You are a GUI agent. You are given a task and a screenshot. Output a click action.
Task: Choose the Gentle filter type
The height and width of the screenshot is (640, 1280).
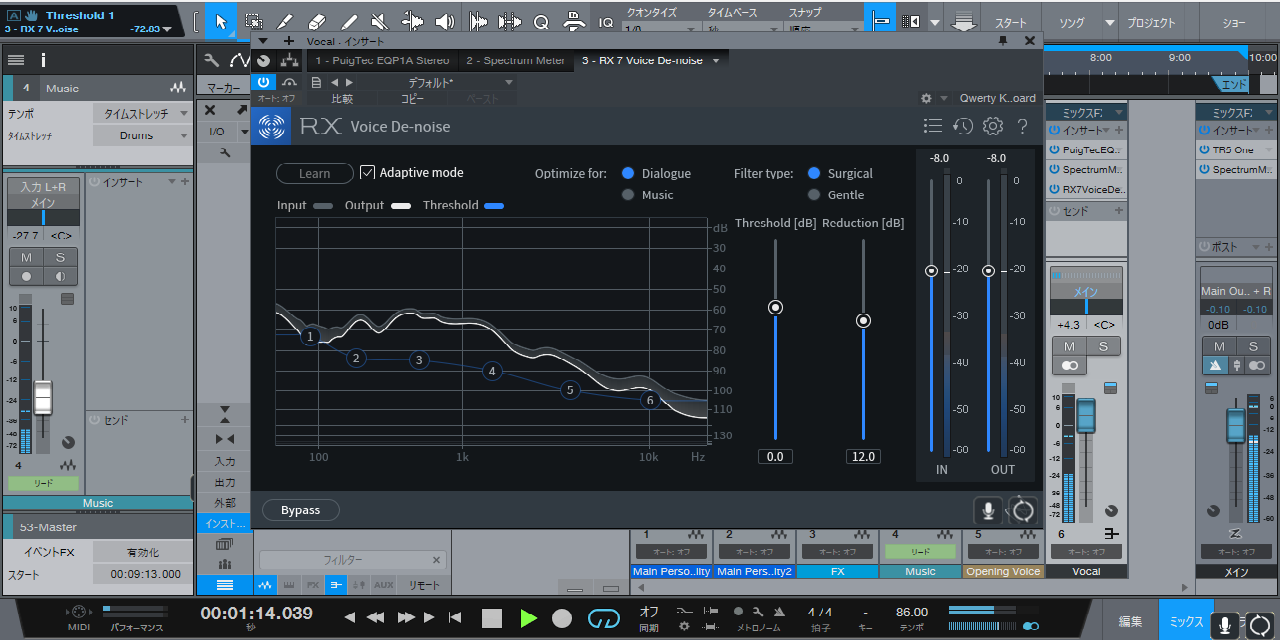pos(814,195)
